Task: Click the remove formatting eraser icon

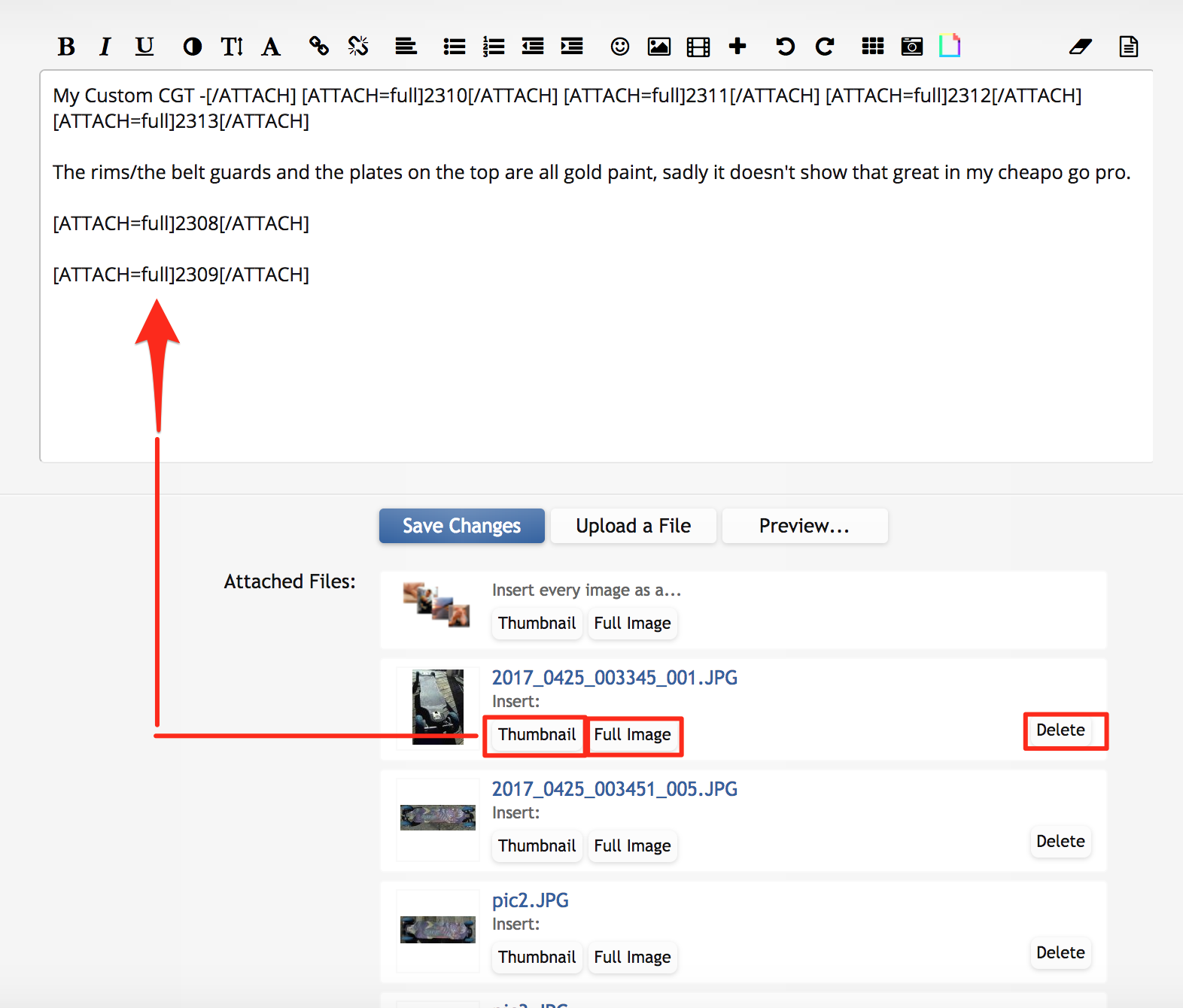Action: (x=1080, y=47)
